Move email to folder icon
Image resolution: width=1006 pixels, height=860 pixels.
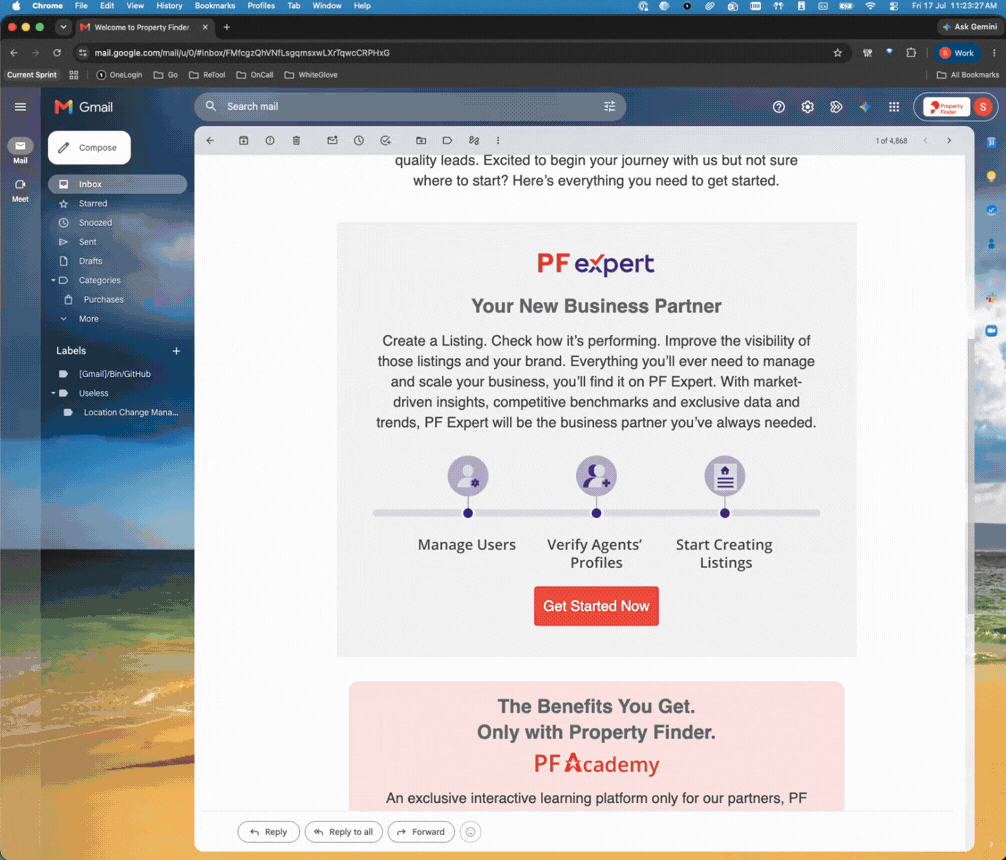coord(421,141)
